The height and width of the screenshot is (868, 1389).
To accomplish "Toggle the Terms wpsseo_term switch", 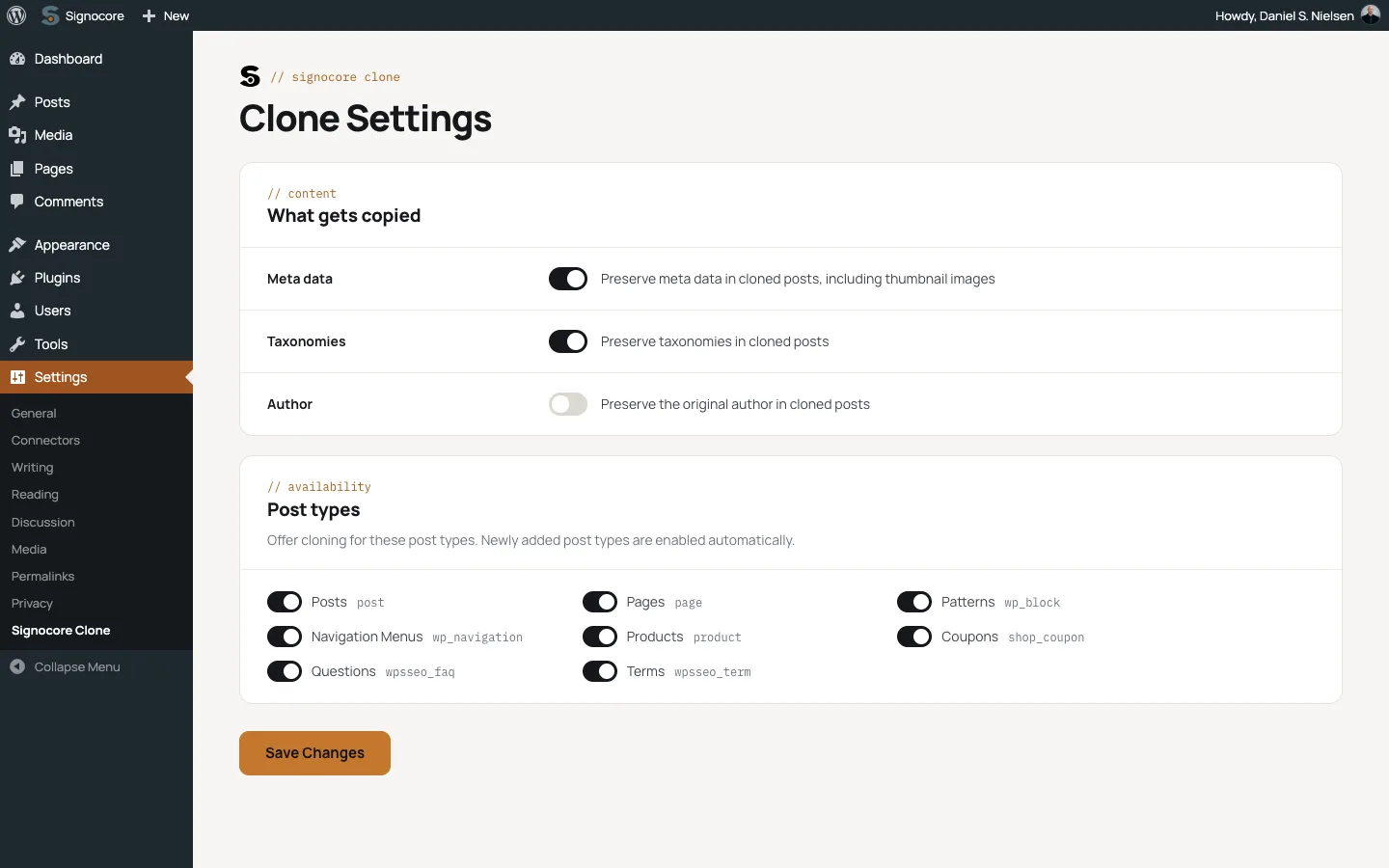I will click(600, 671).
